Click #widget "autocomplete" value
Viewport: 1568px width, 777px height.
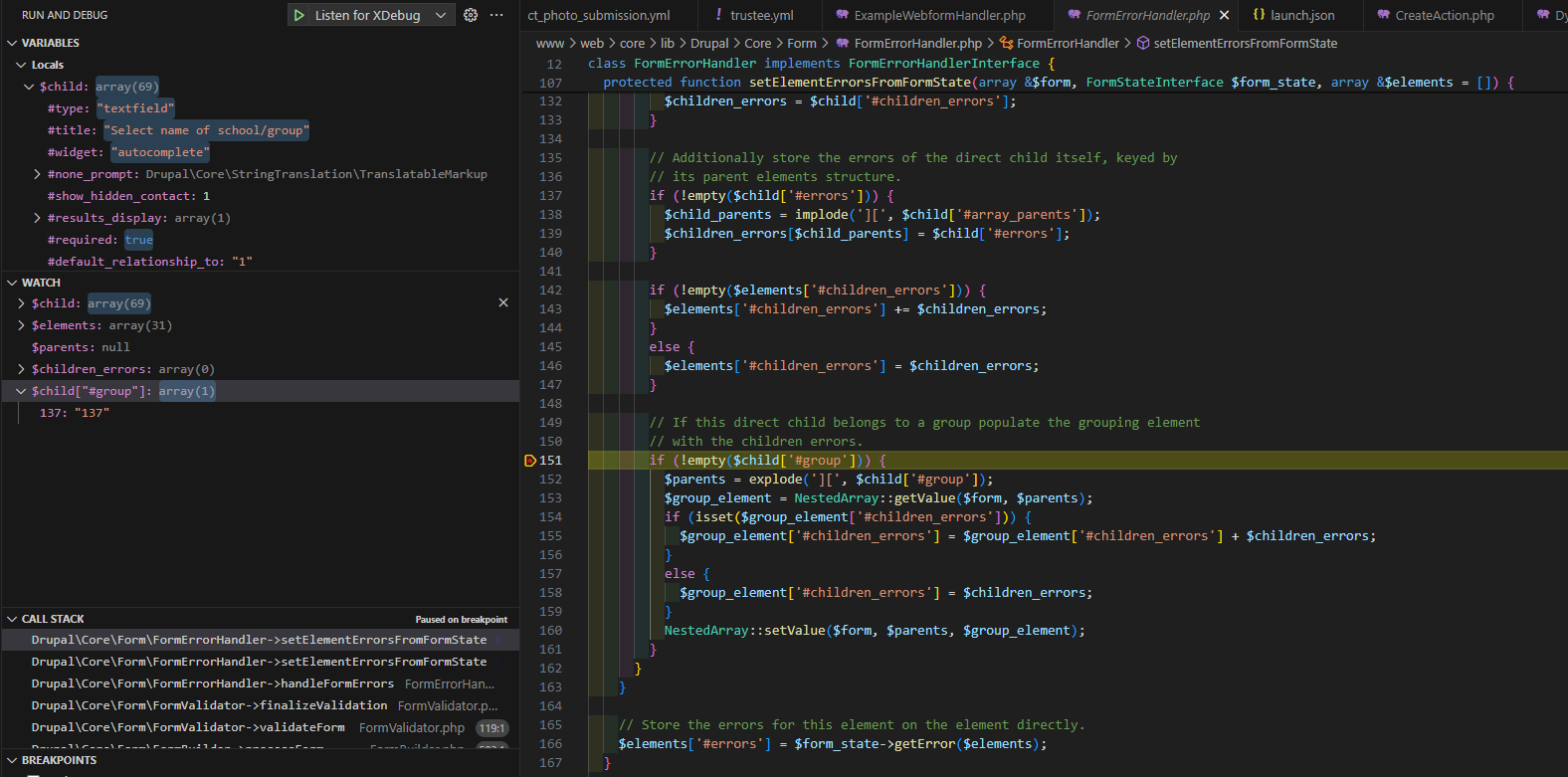click(160, 152)
